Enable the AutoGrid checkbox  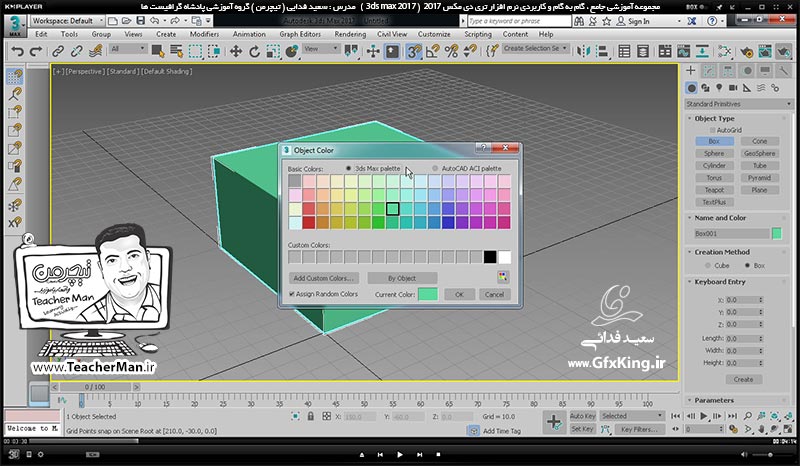[713, 130]
